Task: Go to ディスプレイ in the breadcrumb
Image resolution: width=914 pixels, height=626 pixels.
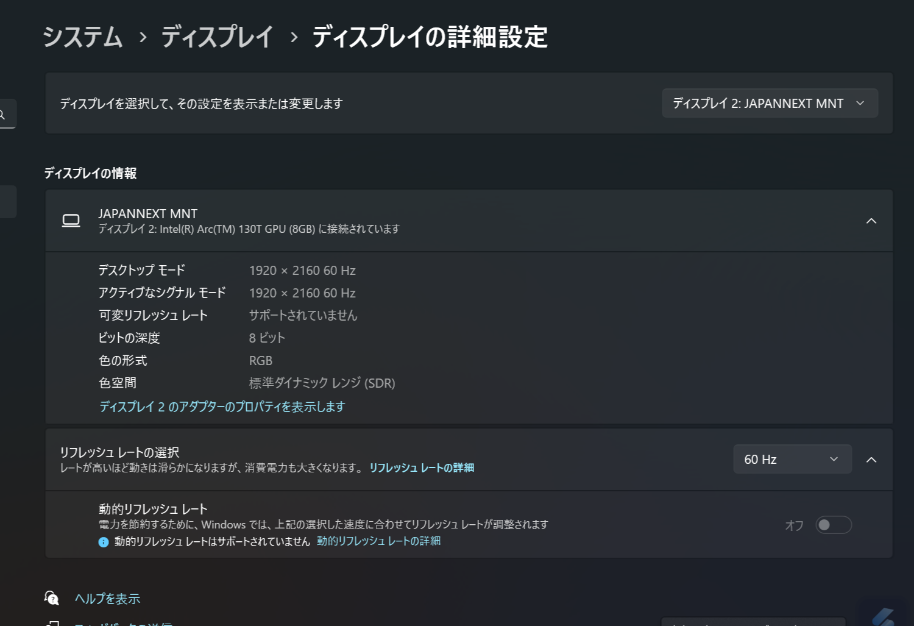Action: pos(217,37)
